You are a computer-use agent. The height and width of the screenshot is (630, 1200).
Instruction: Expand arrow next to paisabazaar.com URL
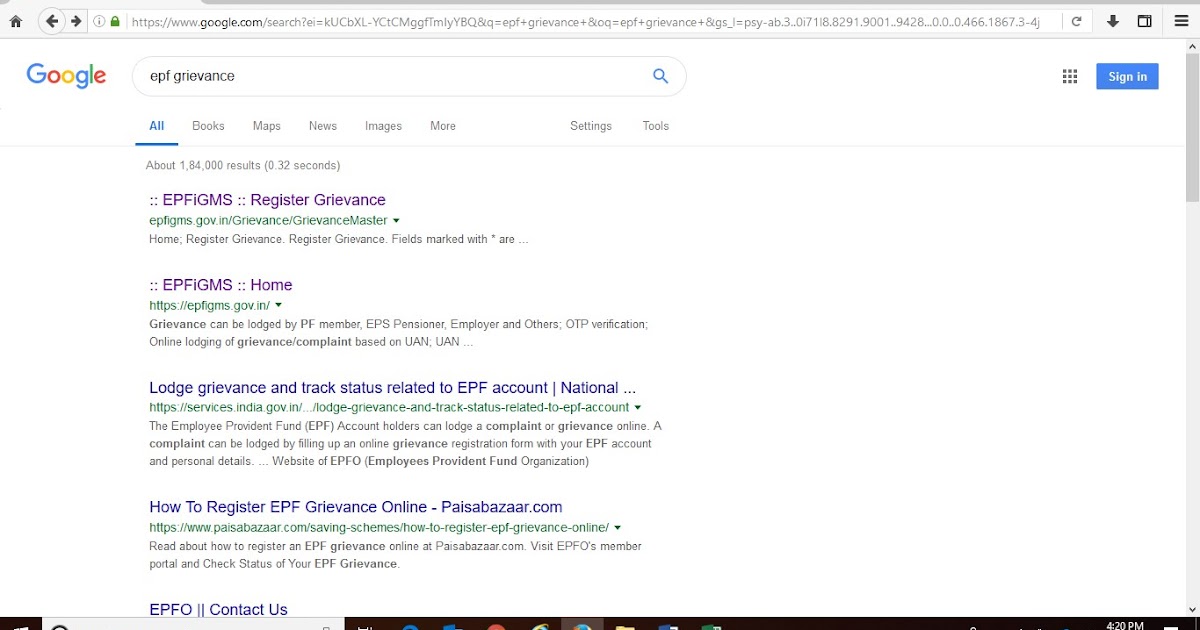coord(618,528)
